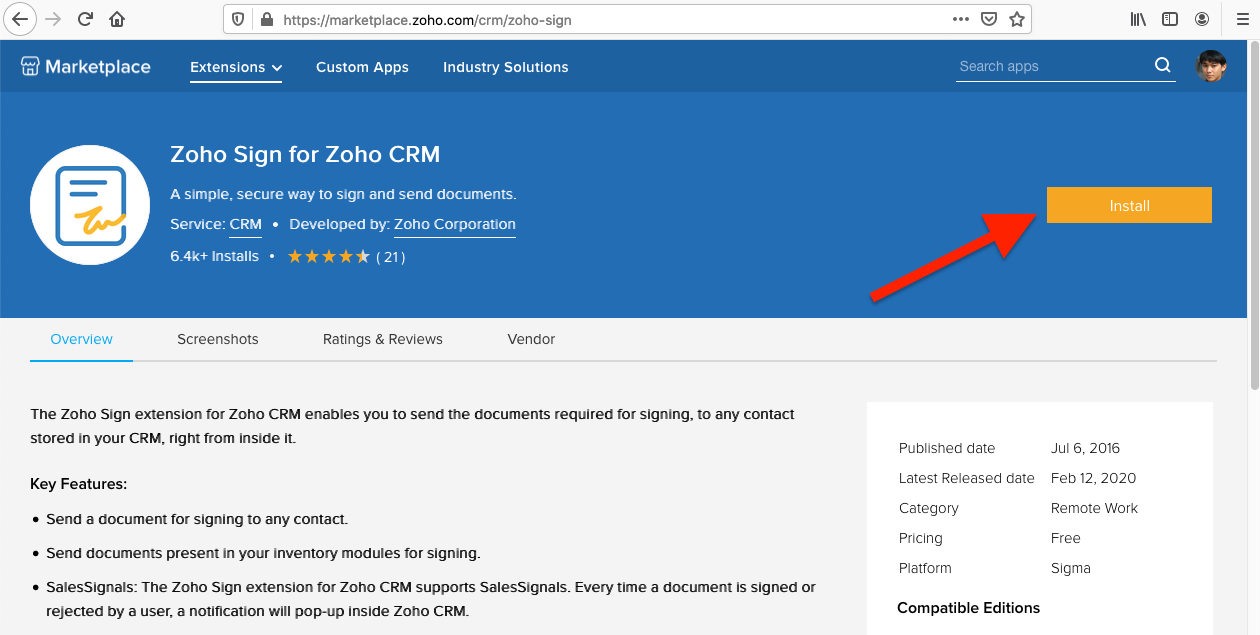Image resolution: width=1260 pixels, height=635 pixels.
Task: Expand the Extensions dropdown menu
Action: coord(236,67)
